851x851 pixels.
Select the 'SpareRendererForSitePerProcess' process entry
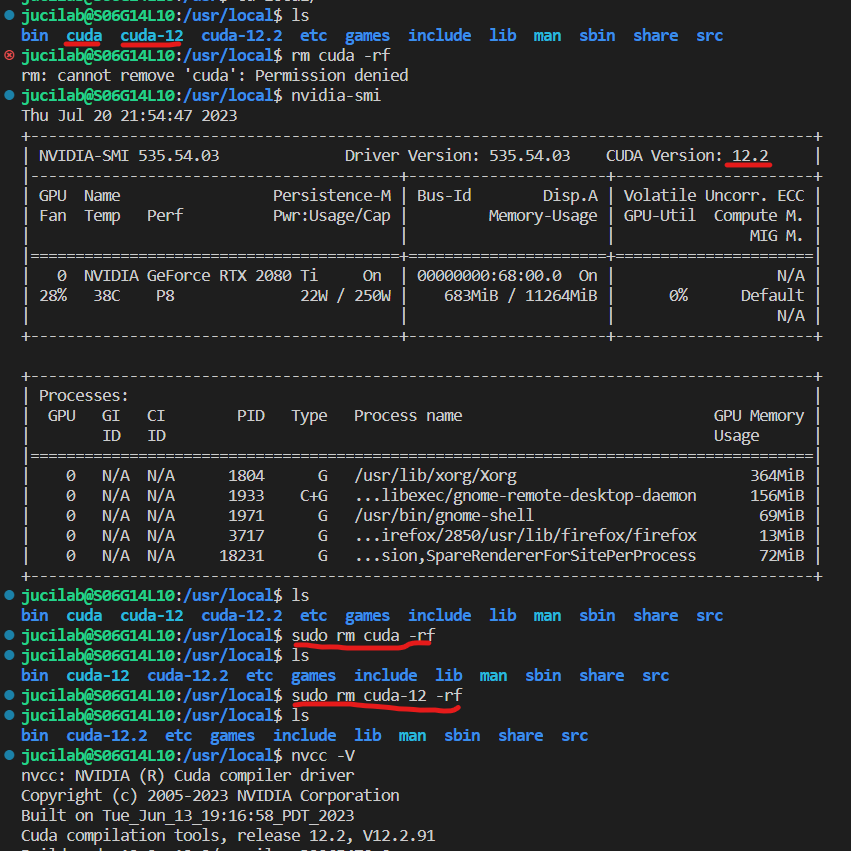525,556
